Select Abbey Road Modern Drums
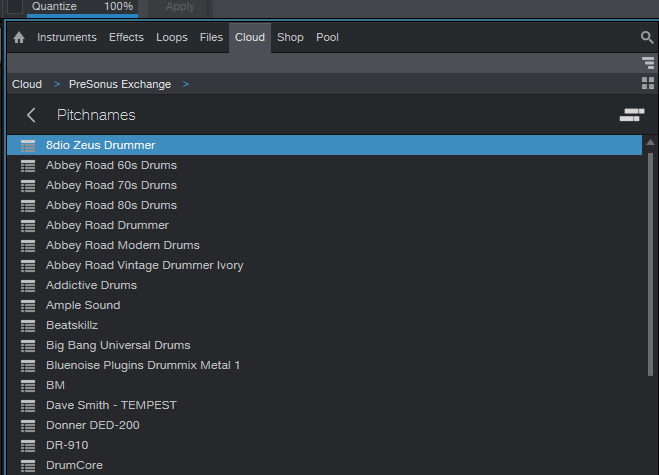The height and width of the screenshot is (475, 659). [x=324, y=245]
